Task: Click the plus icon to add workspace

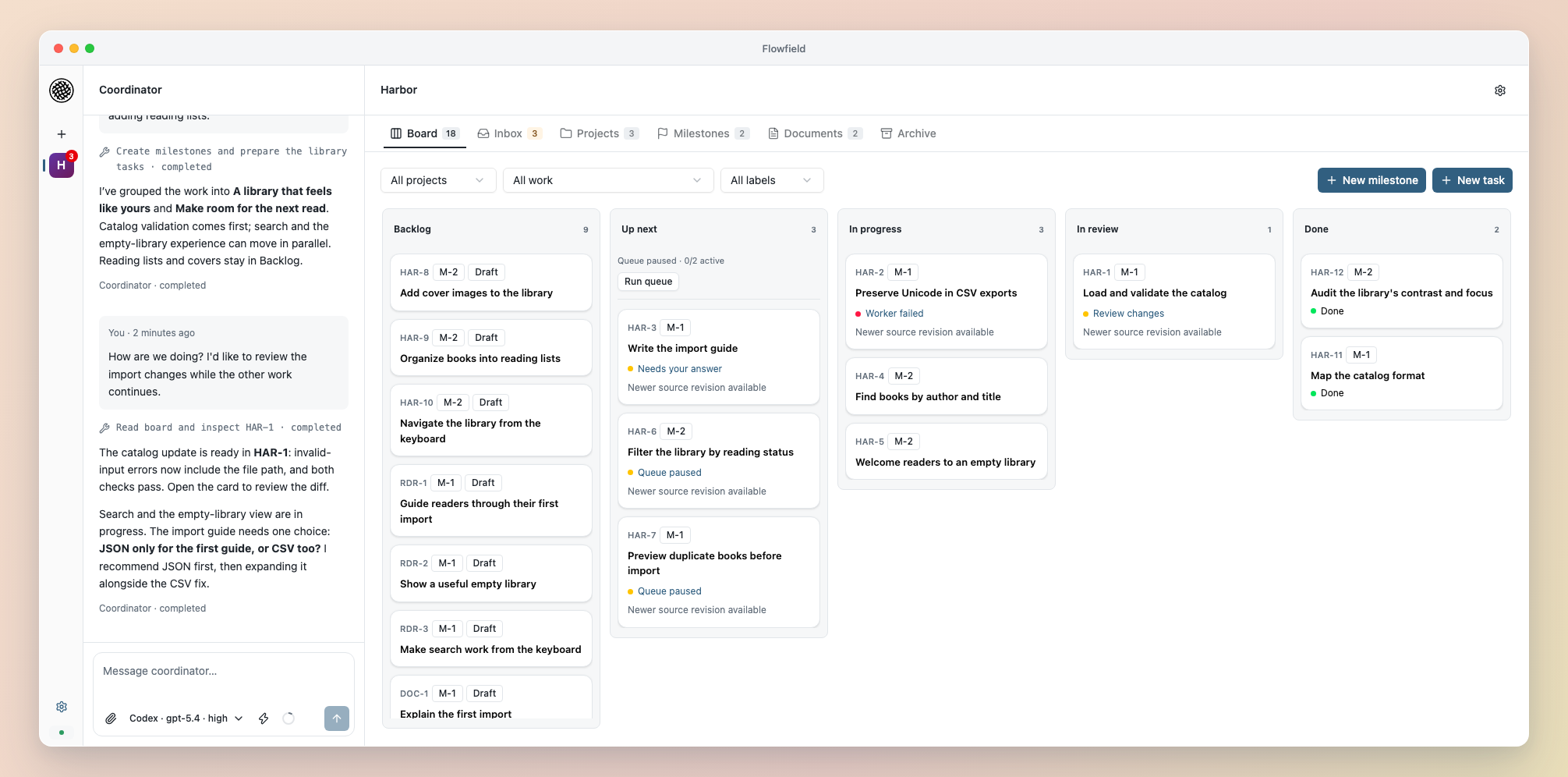Action: (x=62, y=134)
